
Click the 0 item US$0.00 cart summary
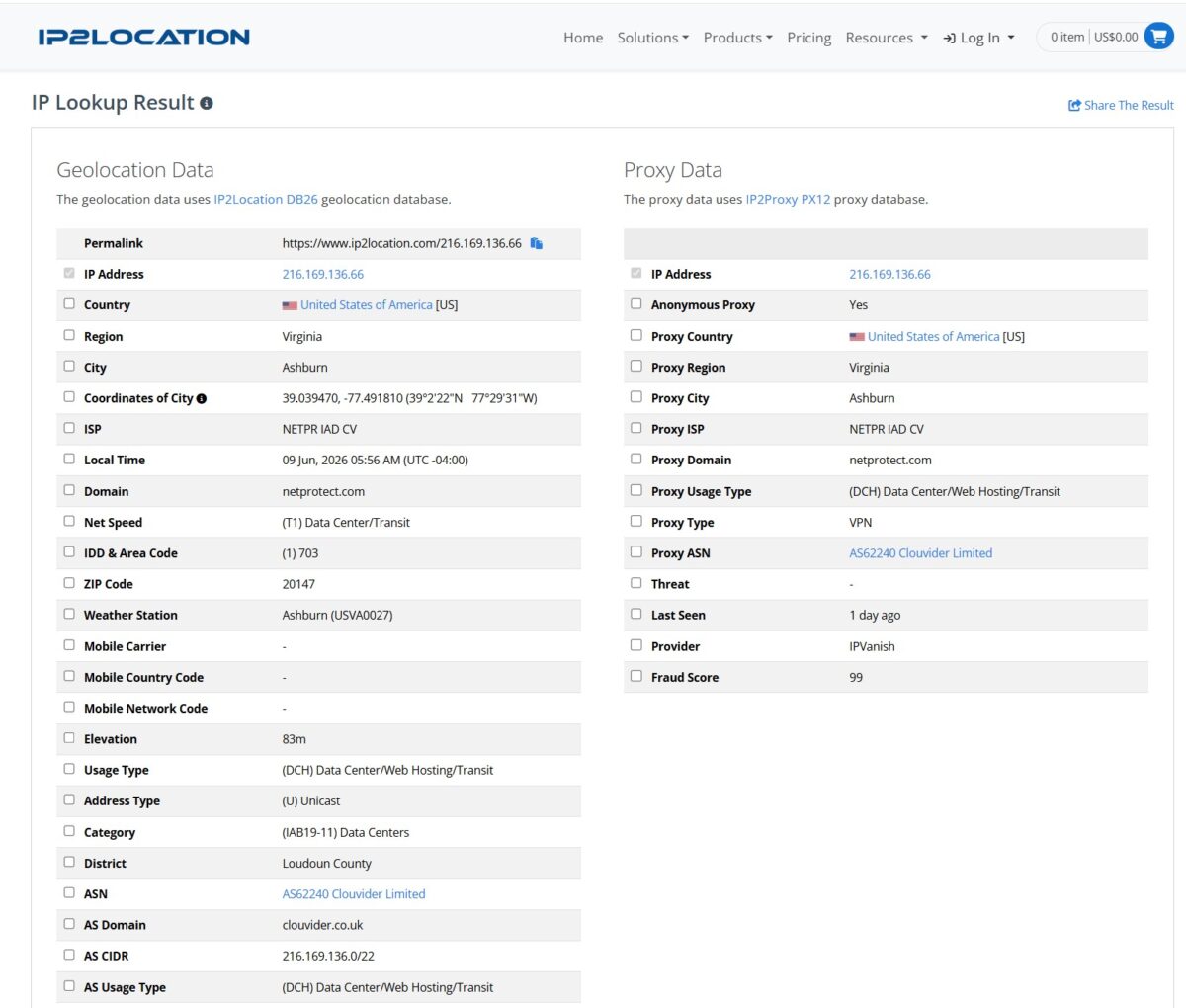[x=1093, y=37]
